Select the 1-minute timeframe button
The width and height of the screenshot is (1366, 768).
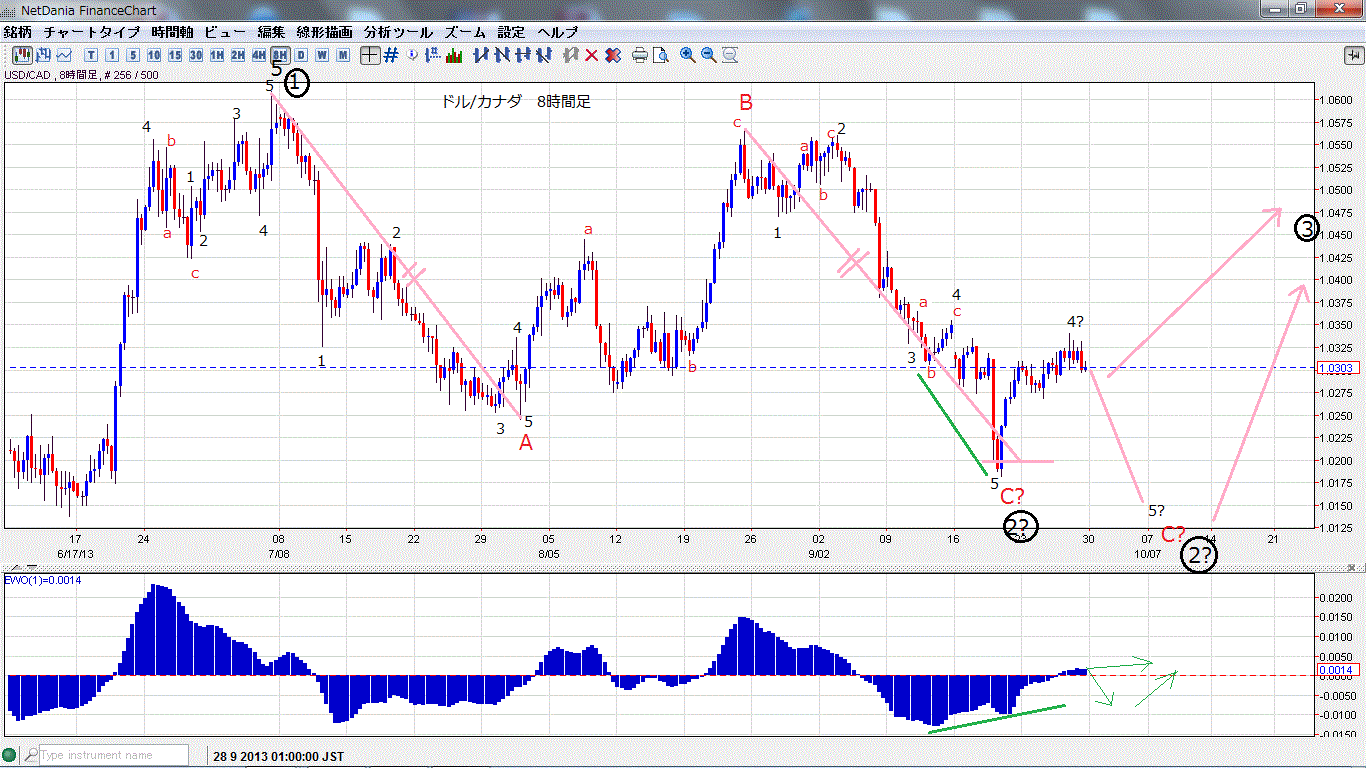click(x=112, y=55)
